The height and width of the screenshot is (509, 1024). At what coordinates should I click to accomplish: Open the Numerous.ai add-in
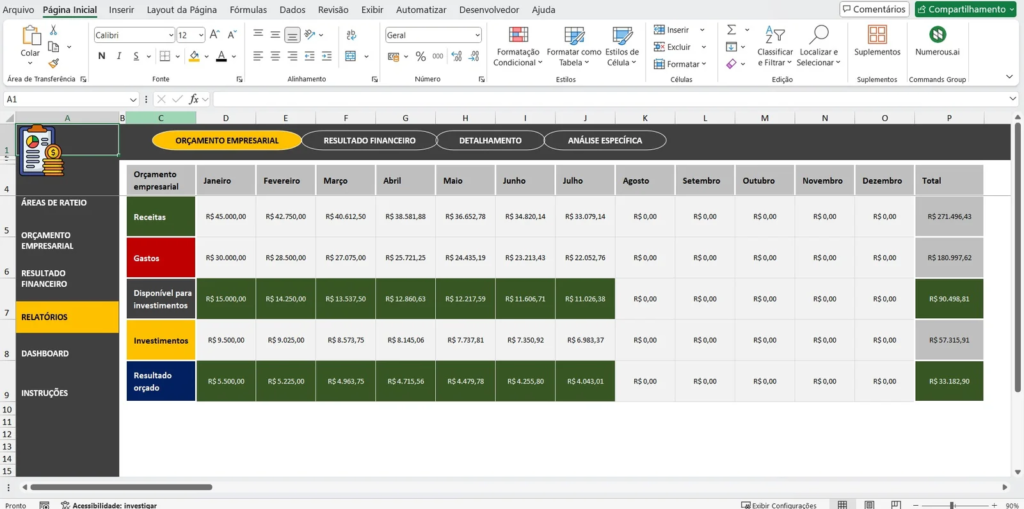pyautogui.click(x=937, y=35)
